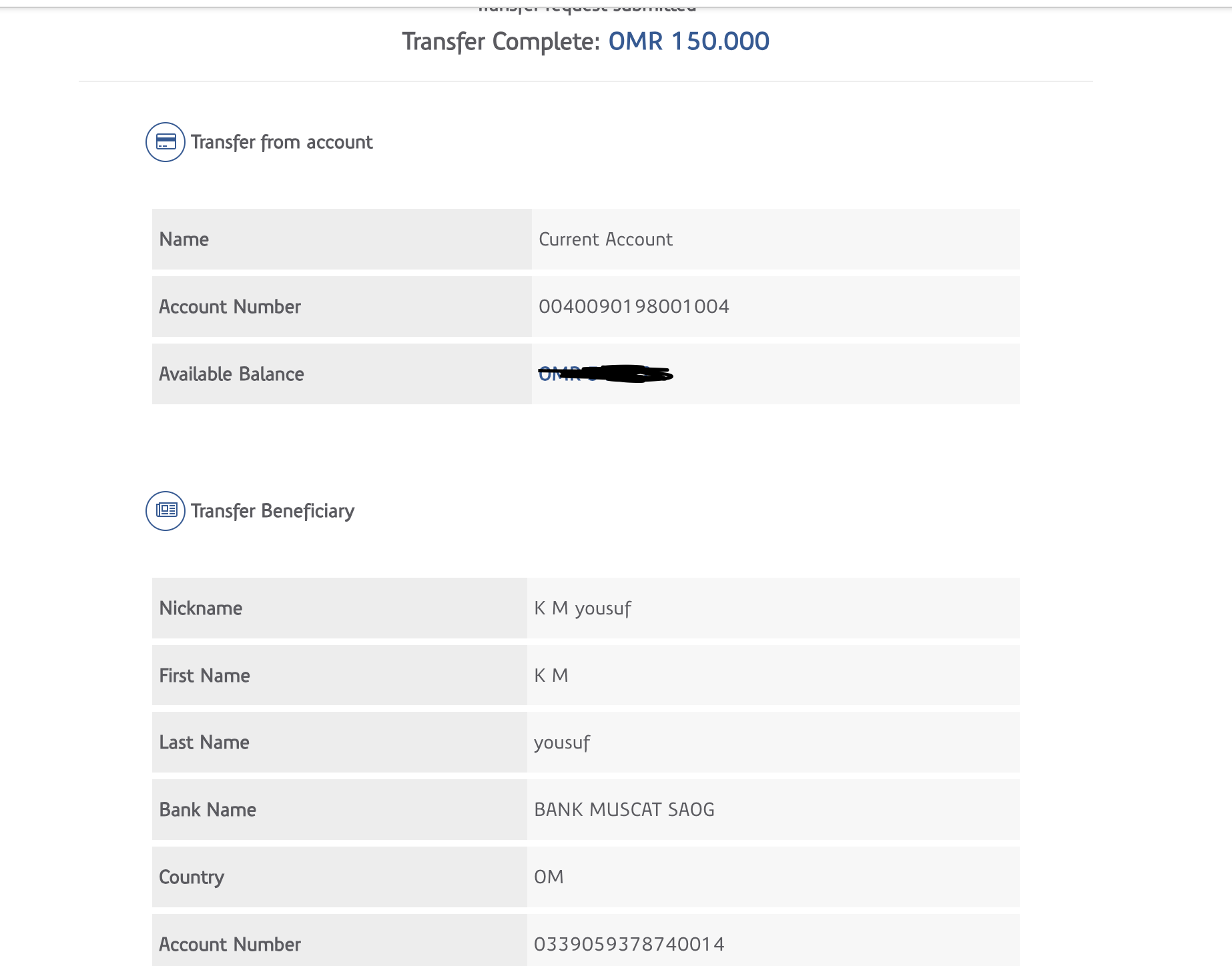Image resolution: width=1232 pixels, height=966 pixels.
Task: Click the Last Name label
Action: click(204, 743)
